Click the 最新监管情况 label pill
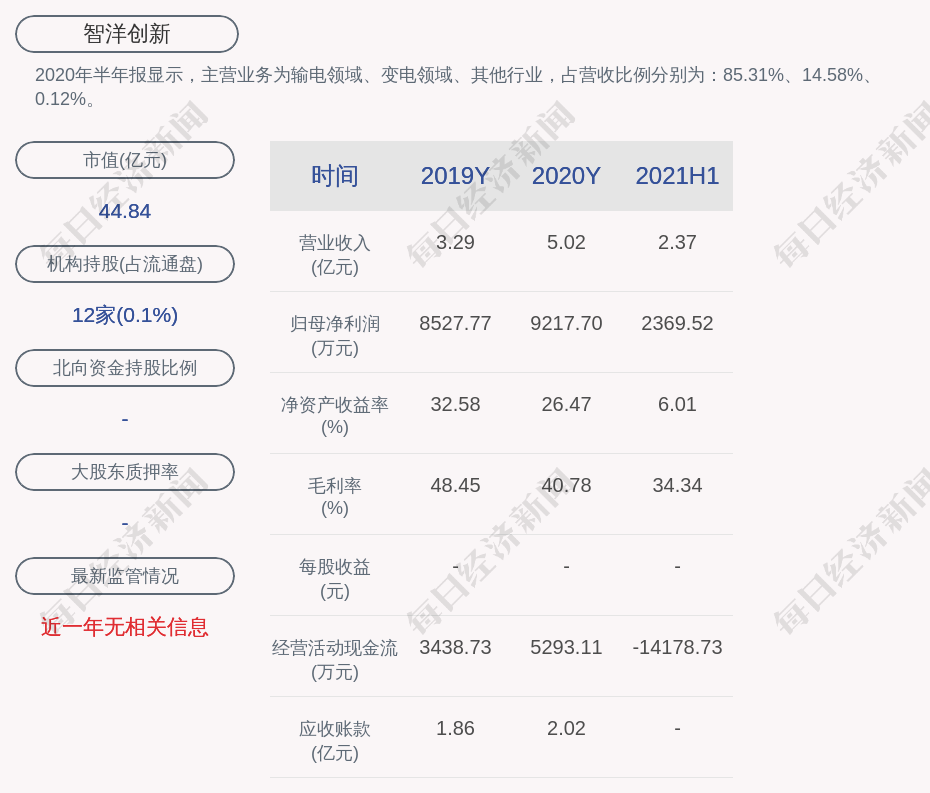 click(125, 576)
